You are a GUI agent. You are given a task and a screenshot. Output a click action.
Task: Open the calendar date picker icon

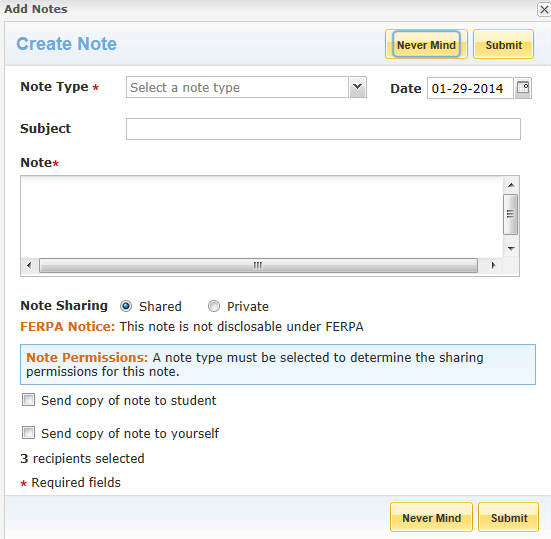click(x=523, y=88)
